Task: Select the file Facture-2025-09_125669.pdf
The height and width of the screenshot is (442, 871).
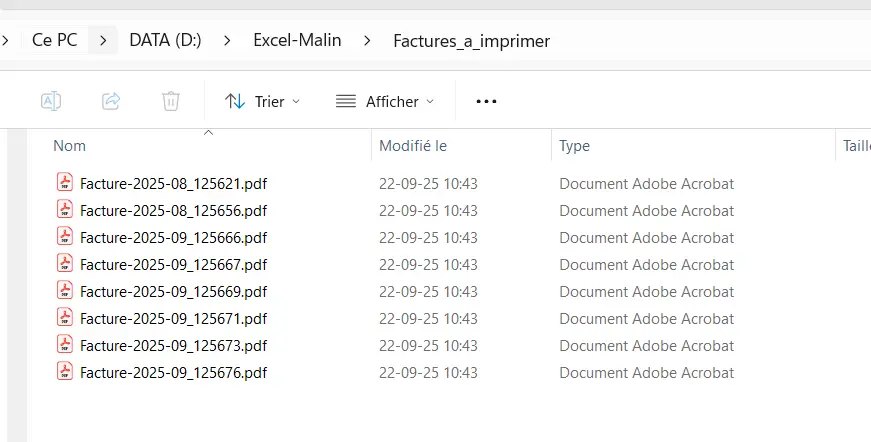Action: pyautogui.click(x=173, y=292)
